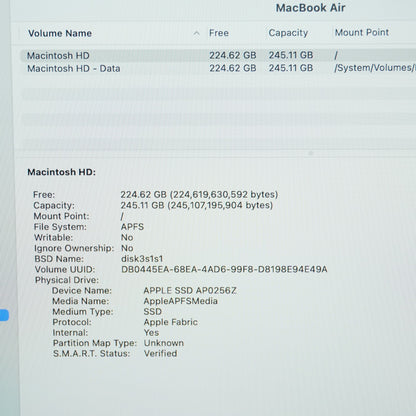416x416 pixels.
Task: Click the 224.62 GB free cell for Macintosh HD - Data
Action: tap(233, 68)
